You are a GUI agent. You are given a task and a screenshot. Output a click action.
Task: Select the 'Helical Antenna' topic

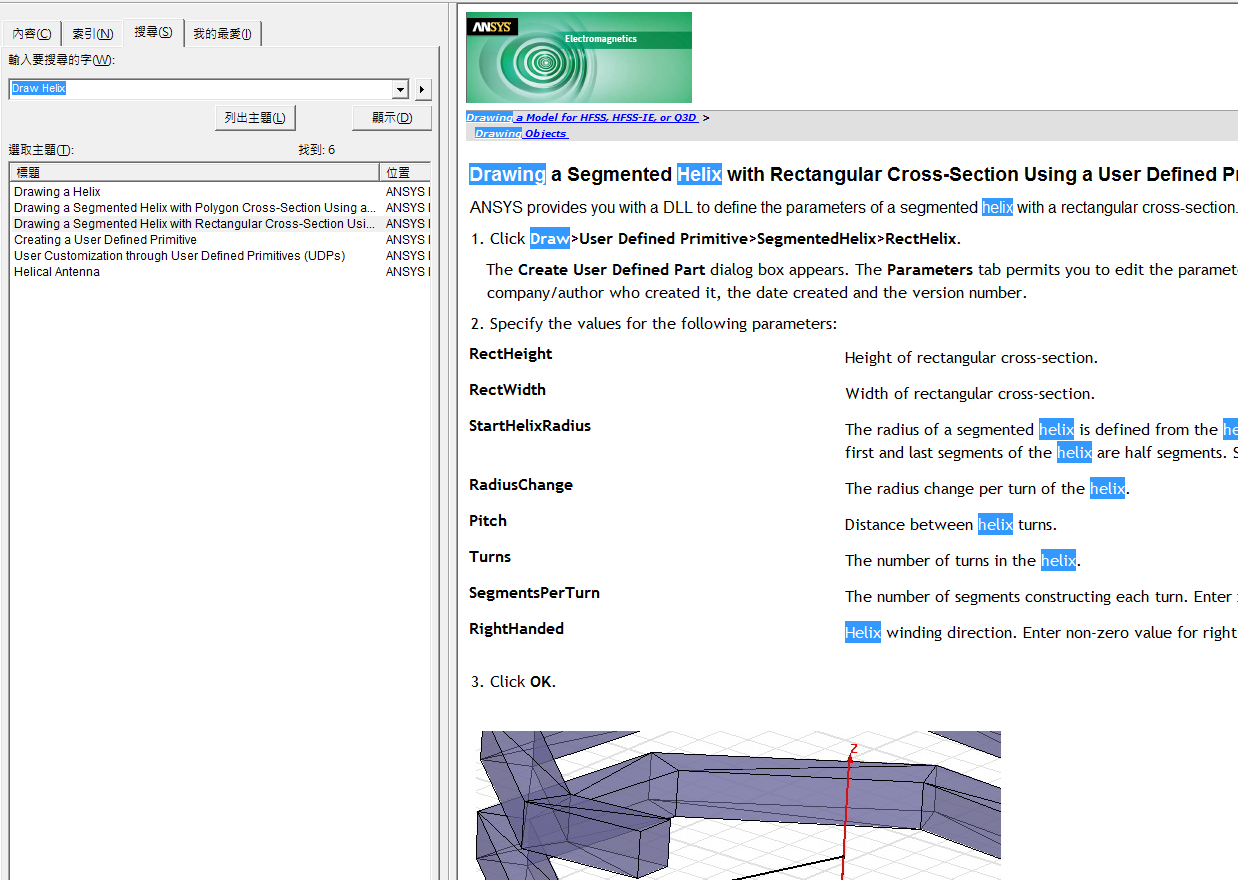pos(57,272)
